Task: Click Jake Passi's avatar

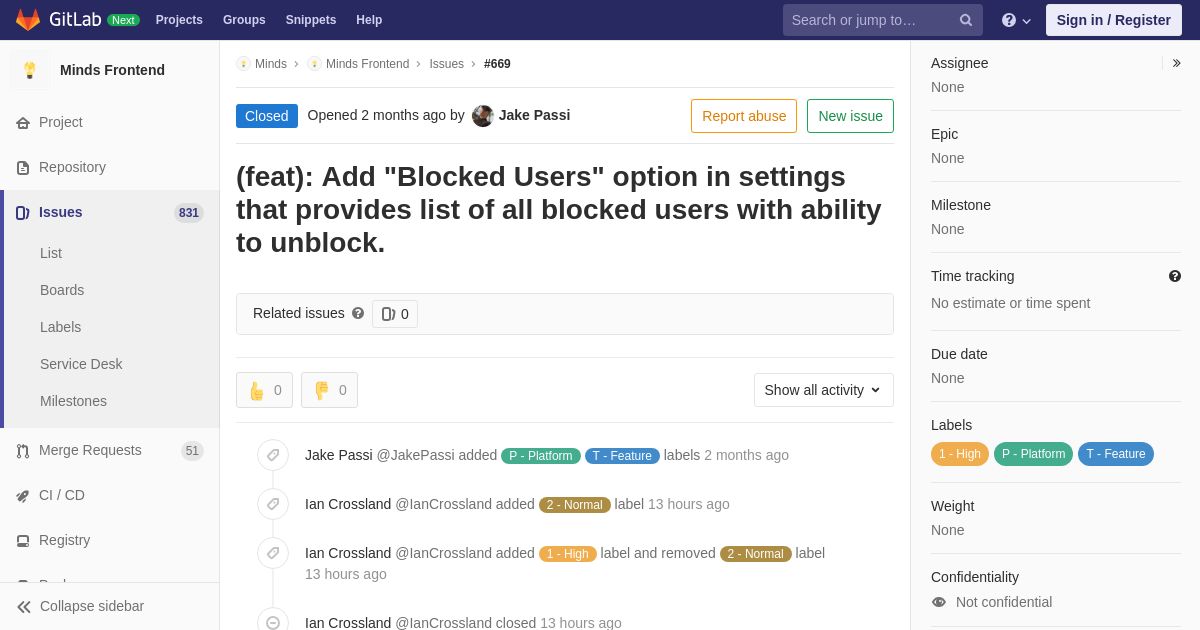Action: 483,116
